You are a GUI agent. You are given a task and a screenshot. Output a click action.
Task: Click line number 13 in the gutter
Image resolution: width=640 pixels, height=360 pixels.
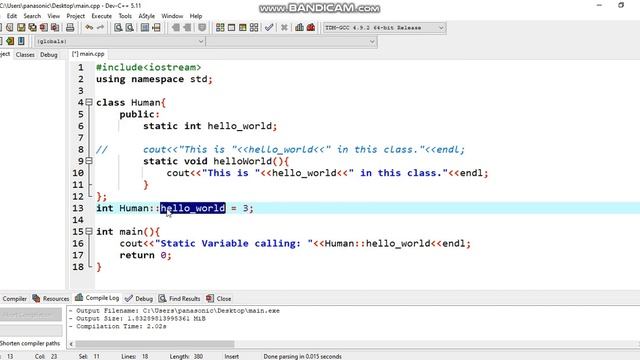pos(78,208)
